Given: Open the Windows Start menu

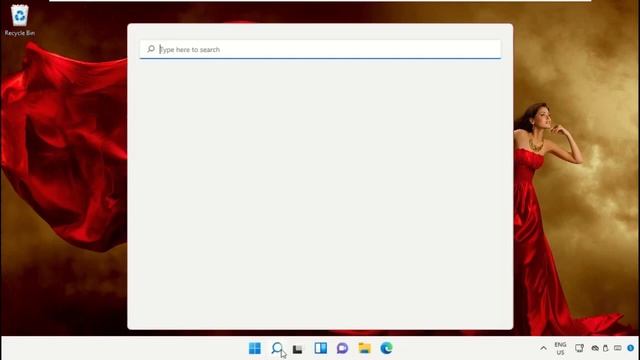Looking at the screenshot, I should [255, 348].
